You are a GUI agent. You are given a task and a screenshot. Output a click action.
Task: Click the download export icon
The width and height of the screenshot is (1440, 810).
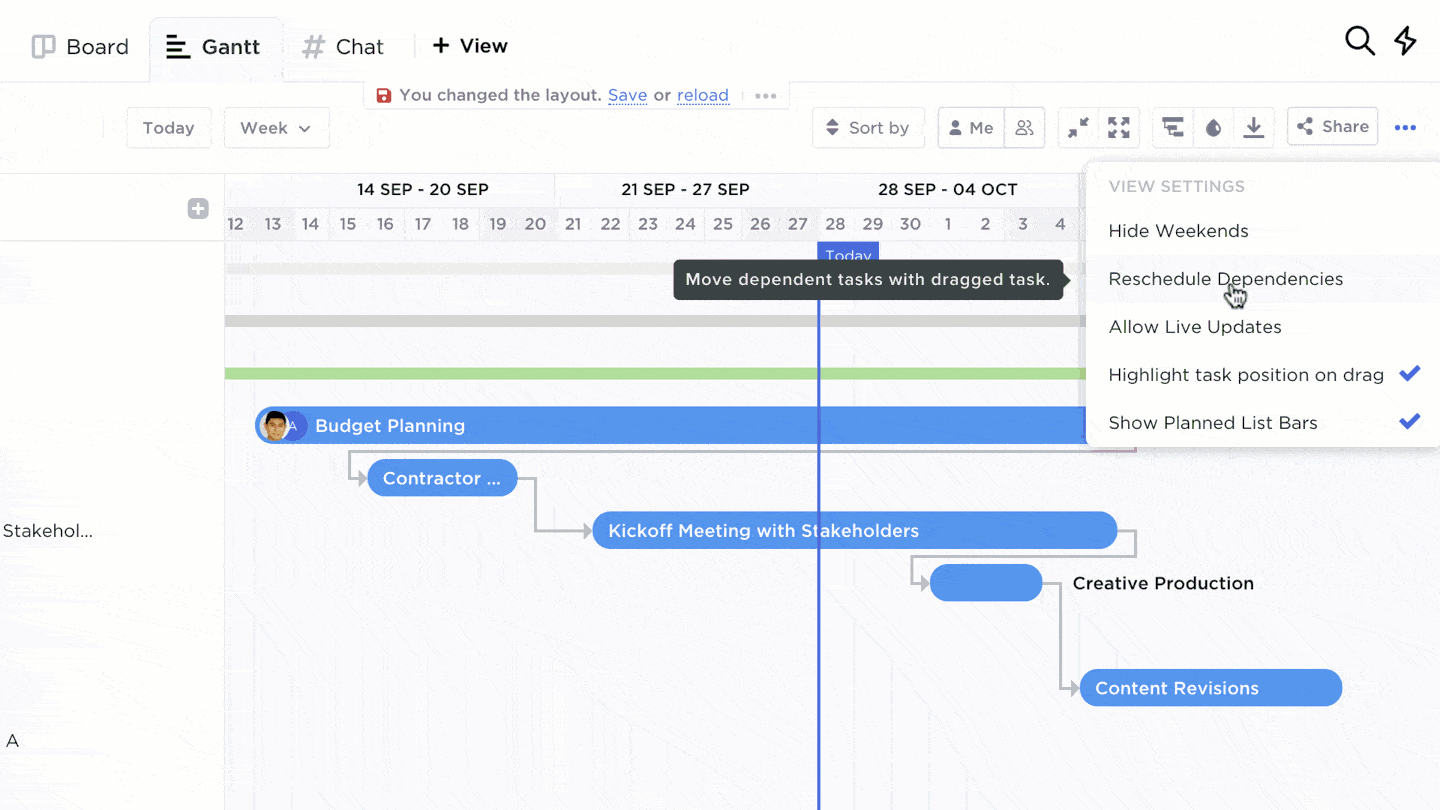click(x=1253, y=128)
